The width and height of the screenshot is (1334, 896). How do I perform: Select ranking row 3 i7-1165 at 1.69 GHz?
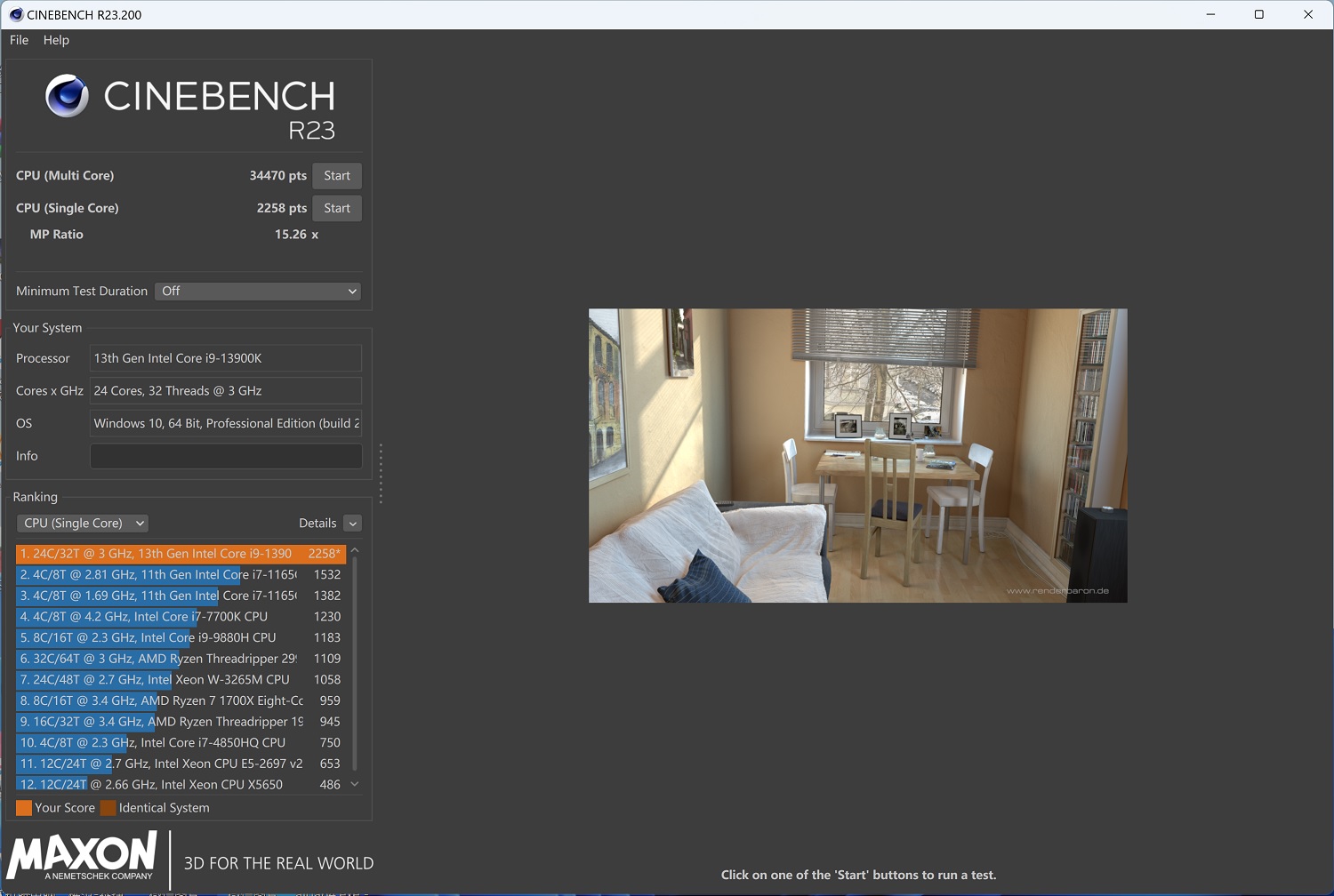[x=181, y=596]
